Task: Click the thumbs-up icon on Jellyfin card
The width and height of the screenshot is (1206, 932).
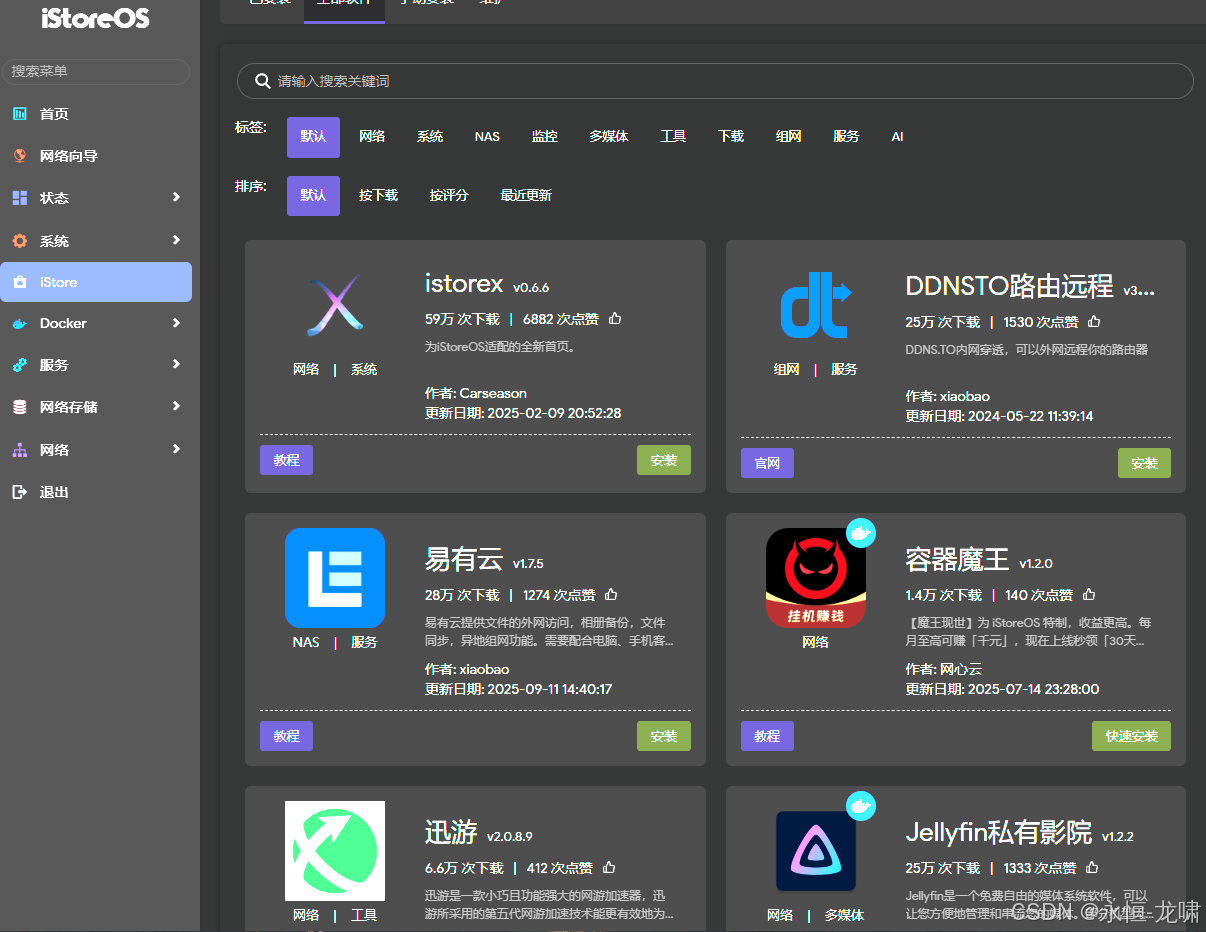Action: 1092,868
